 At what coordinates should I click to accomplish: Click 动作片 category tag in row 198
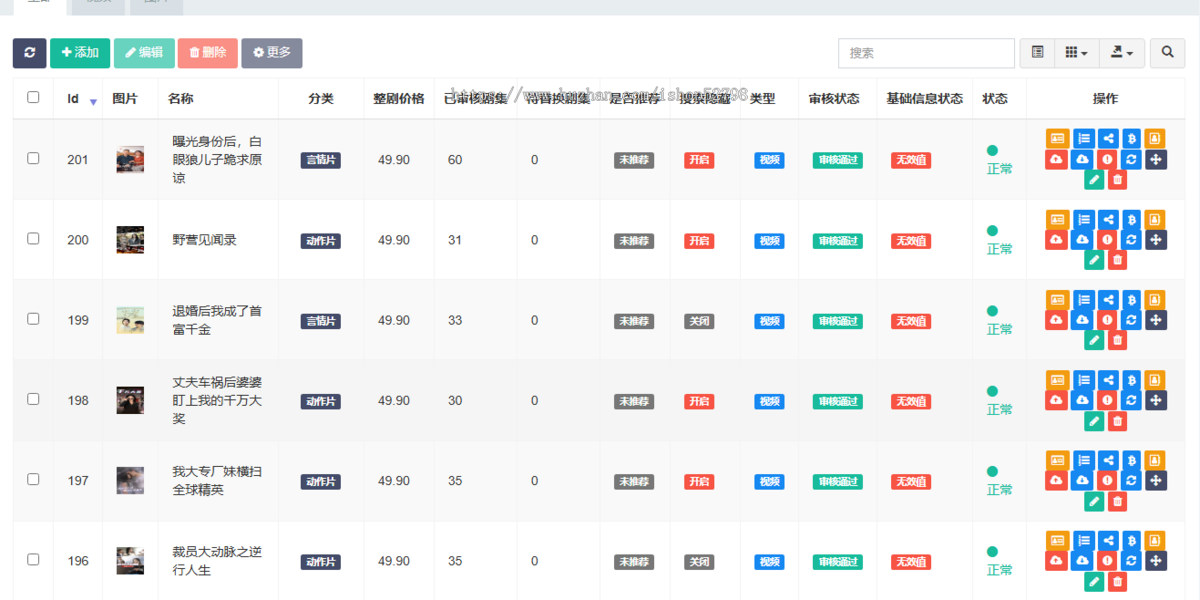click(x=321, y=401)
